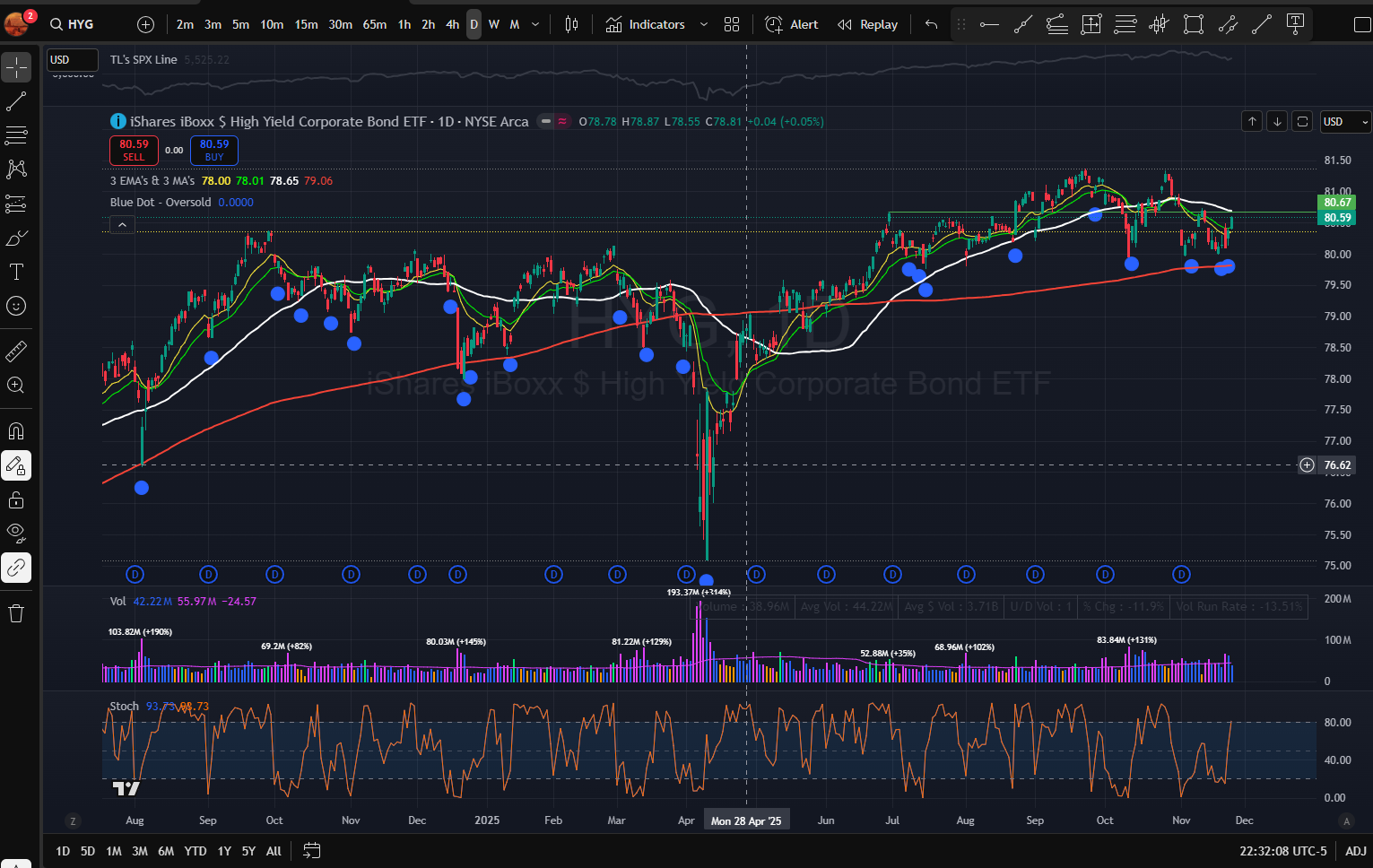1373x868 pixels.
Task: Select the brush drawing tool
Action: (x=16, y=238)
